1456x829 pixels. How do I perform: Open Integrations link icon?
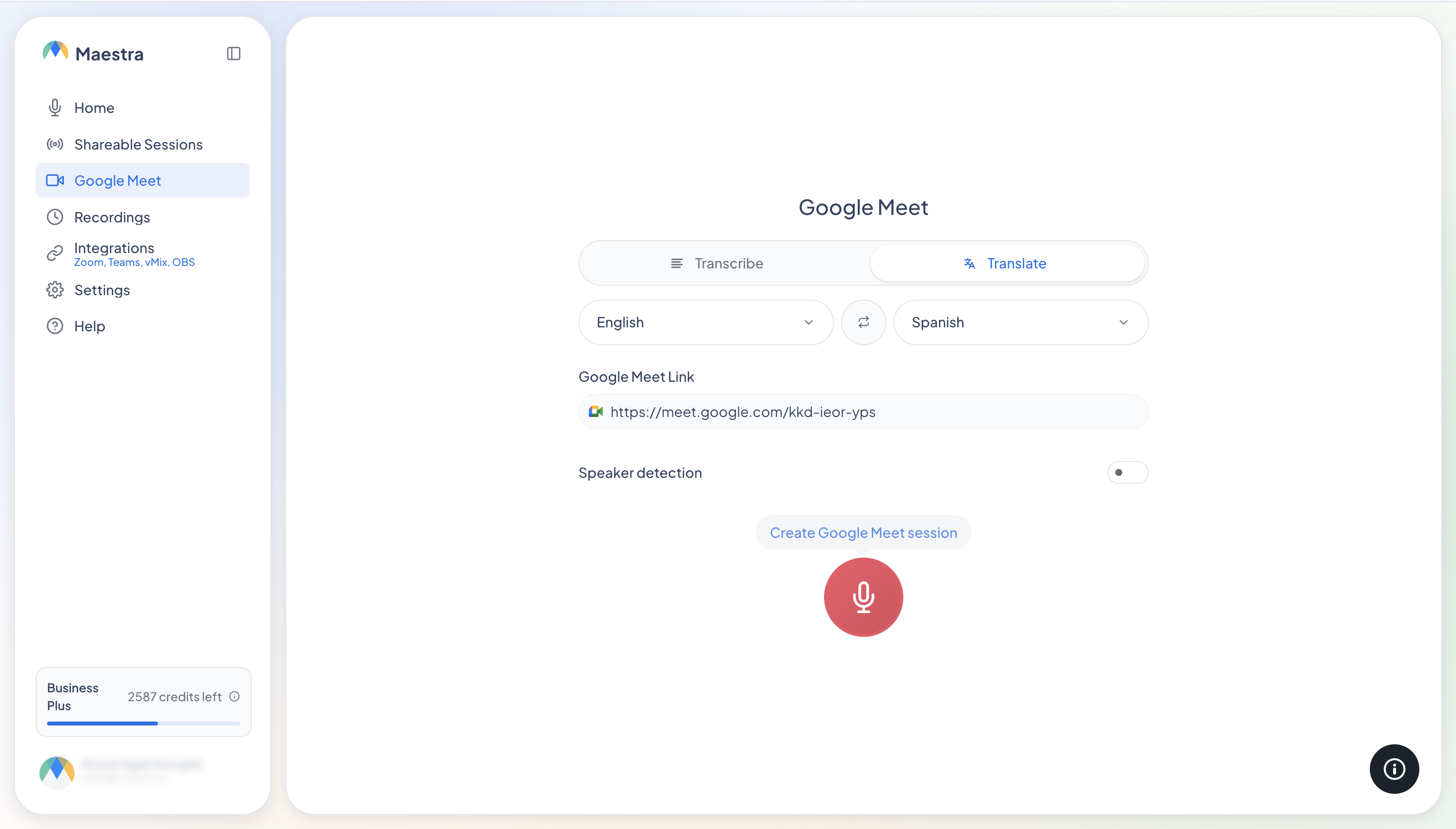[x=54, y=254]
